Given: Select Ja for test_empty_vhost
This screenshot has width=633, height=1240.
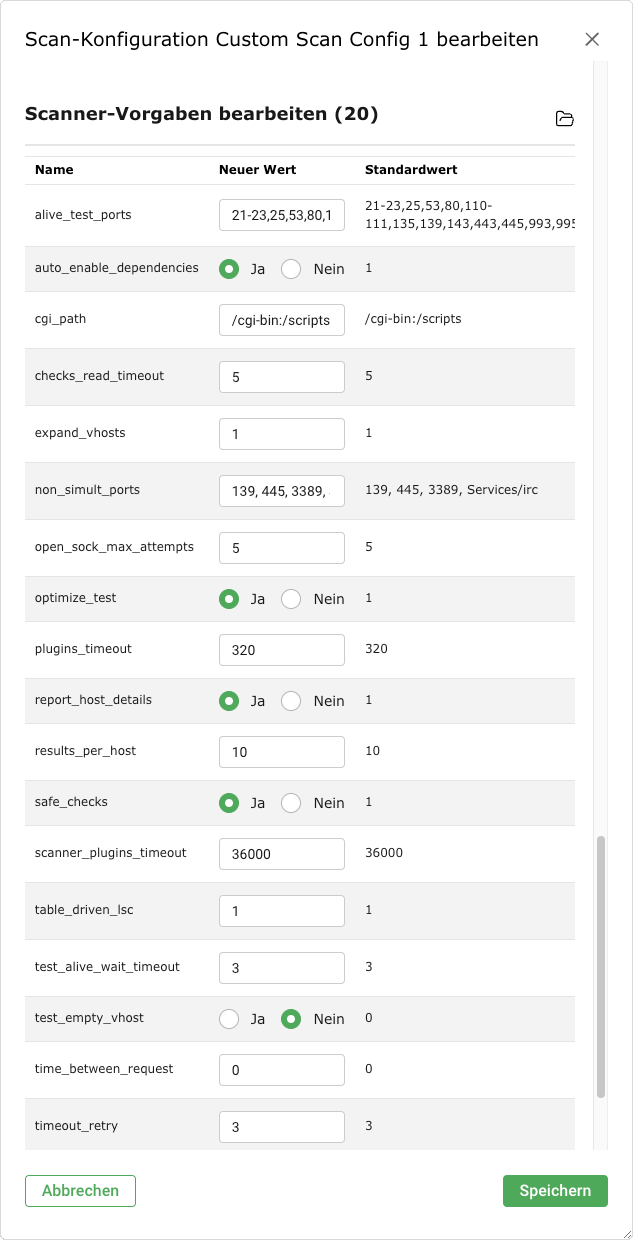Looking at the screenshot, I should [229, 1019].
